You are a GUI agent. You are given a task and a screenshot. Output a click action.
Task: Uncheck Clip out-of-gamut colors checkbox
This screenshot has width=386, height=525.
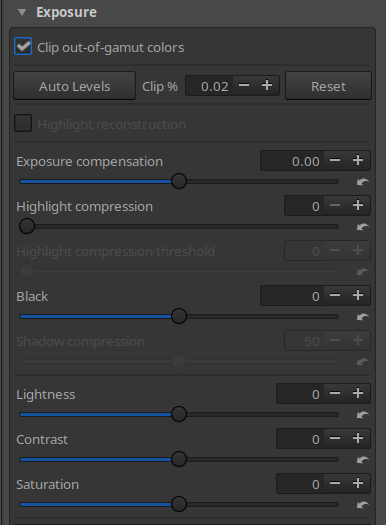click(23, 46)
